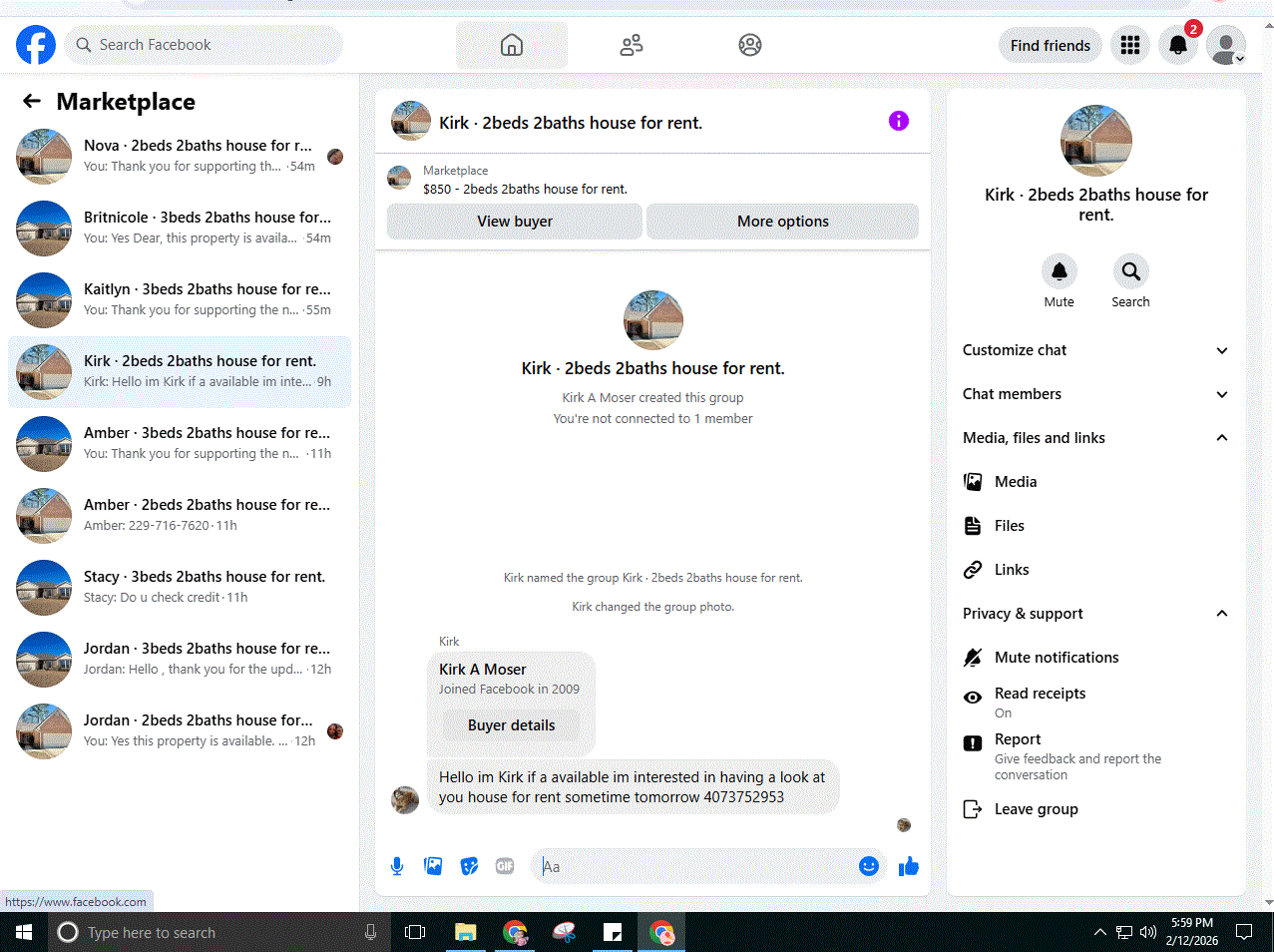Expand Chat members section
Viewport: 1274px width, 952px height.
(x=1095, y=394)
